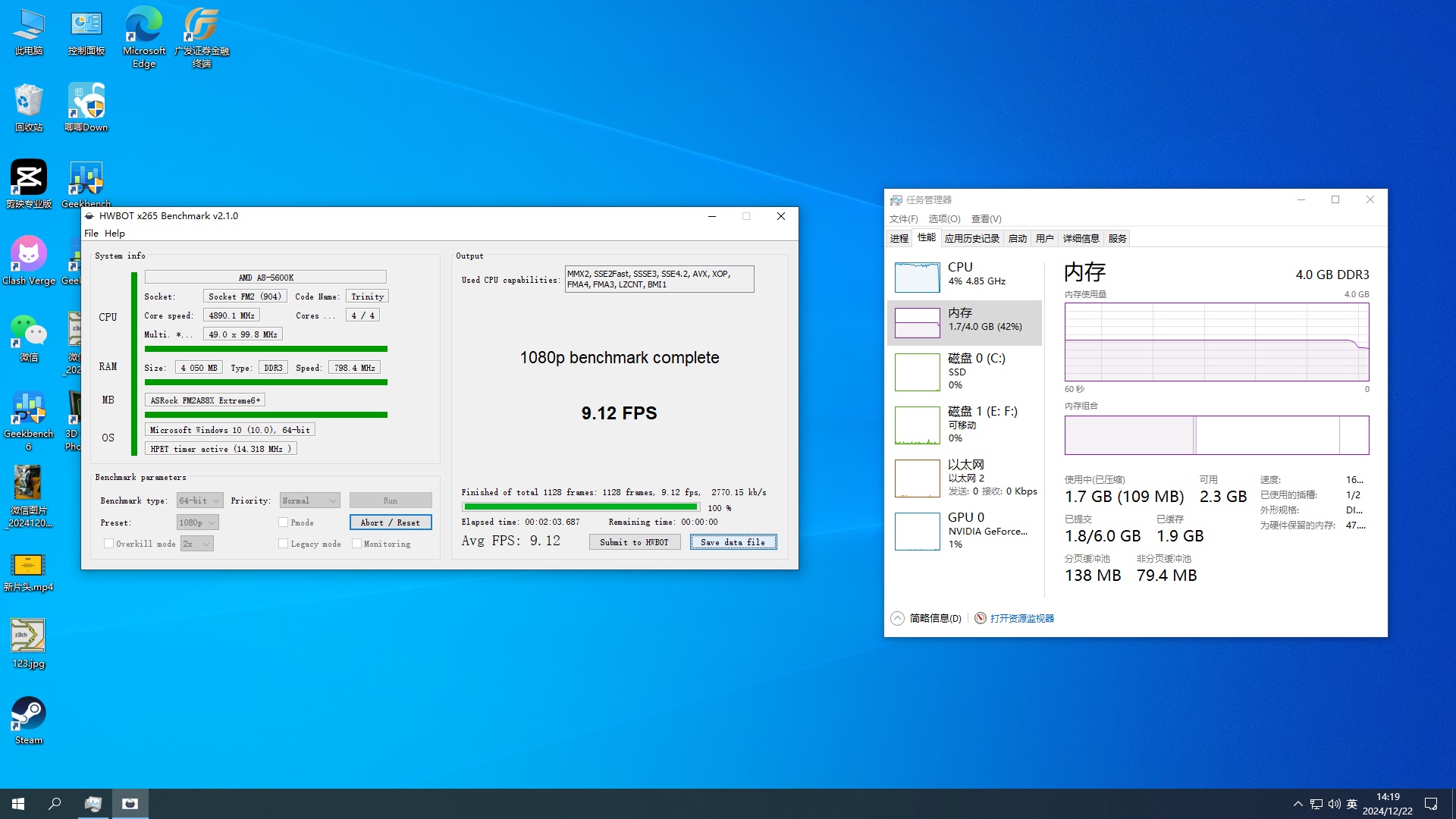Viewport: 1456px width, 819px height.
Task: Switch to the 启动 tab
Action: [x=1018, y=238]
